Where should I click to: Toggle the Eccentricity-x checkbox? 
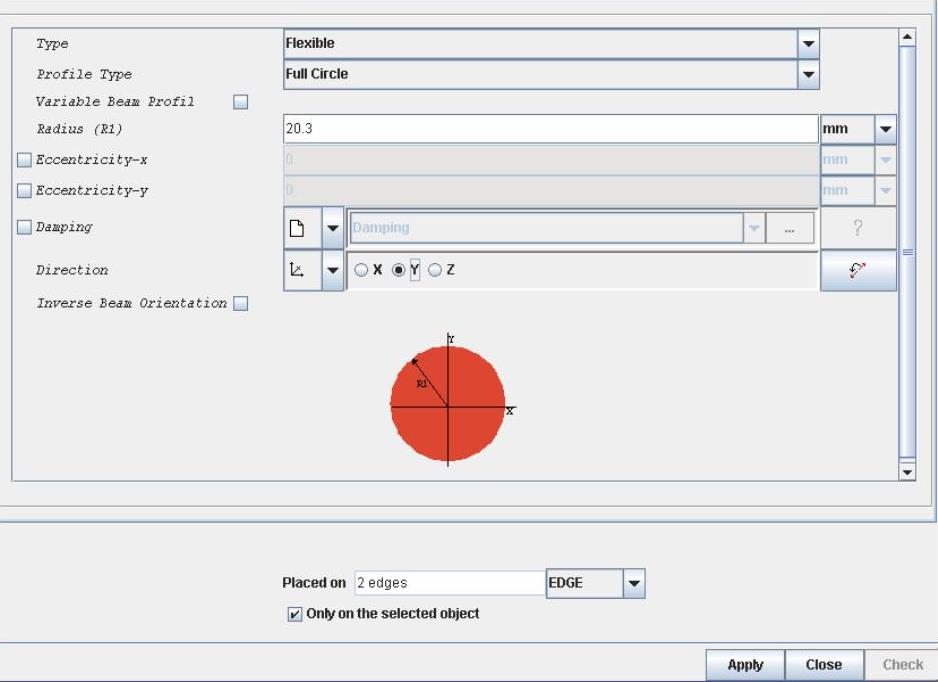click(x=24, y=160)
